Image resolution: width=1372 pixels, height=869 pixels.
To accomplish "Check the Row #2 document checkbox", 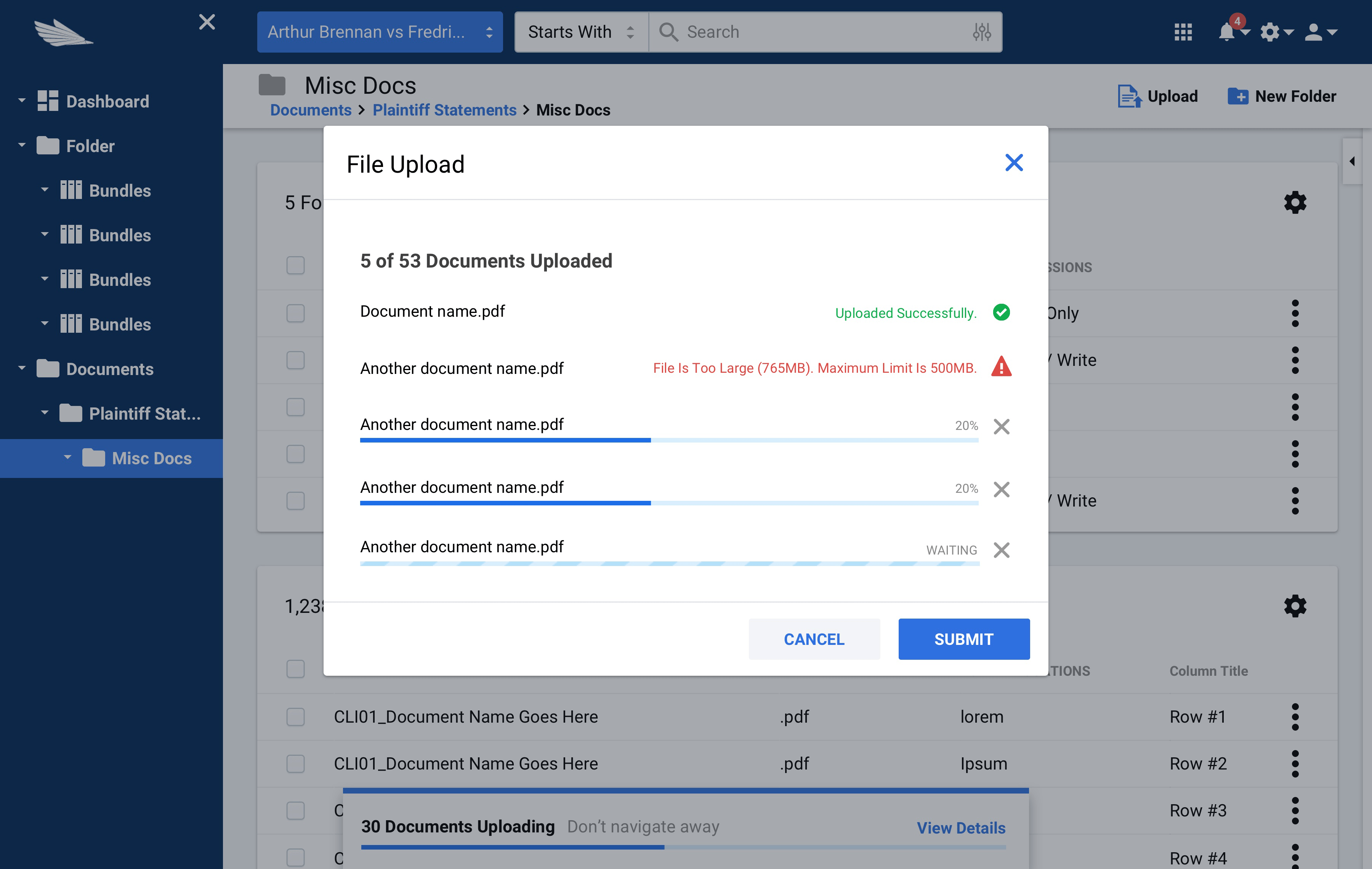I will (x=296, y=763).
